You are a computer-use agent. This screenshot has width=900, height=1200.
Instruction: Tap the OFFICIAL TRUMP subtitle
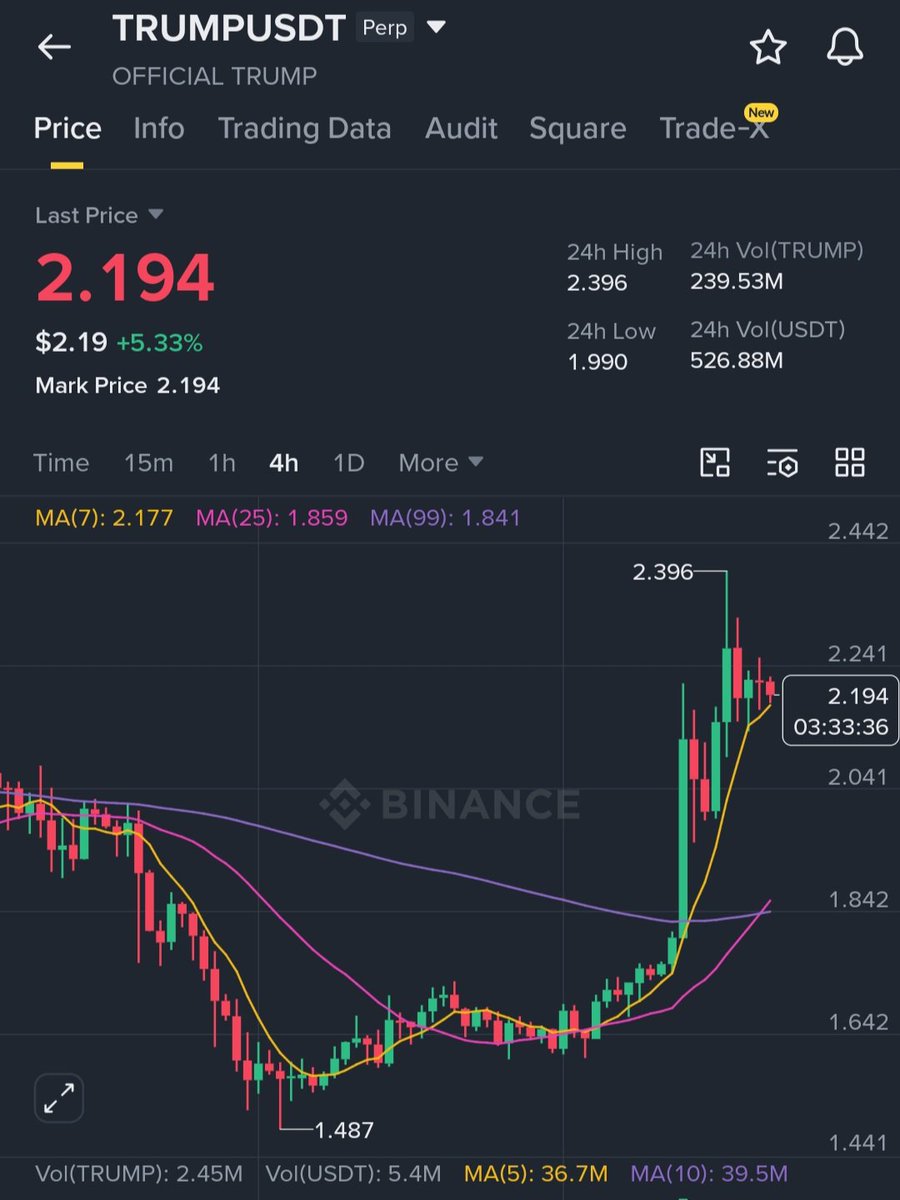[x=214, y=76]
